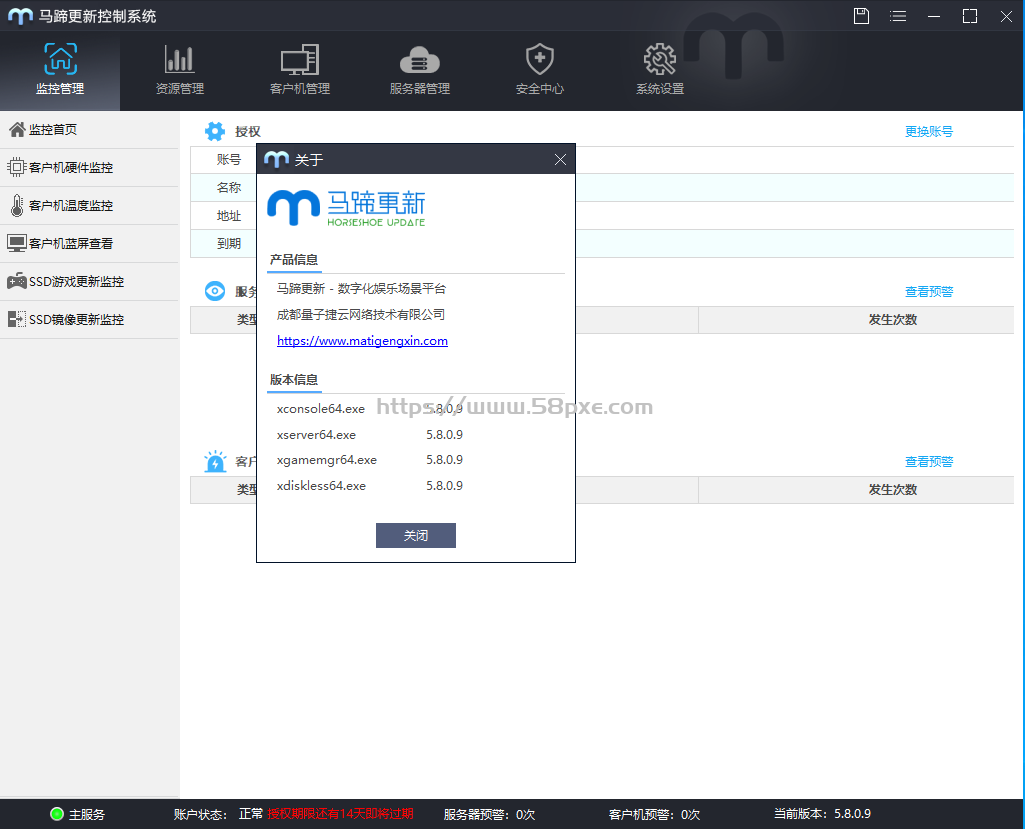Click the 服务器预警 count in status bar

(489, 815)
